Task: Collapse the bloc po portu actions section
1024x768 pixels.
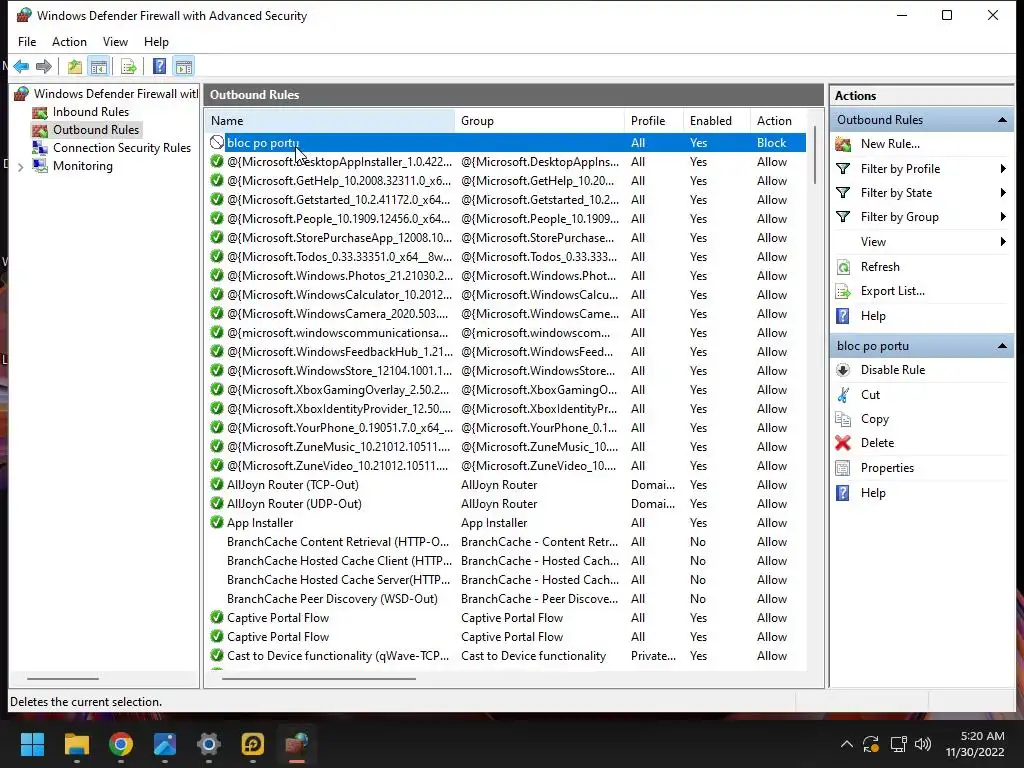Action: (1002, 346)
